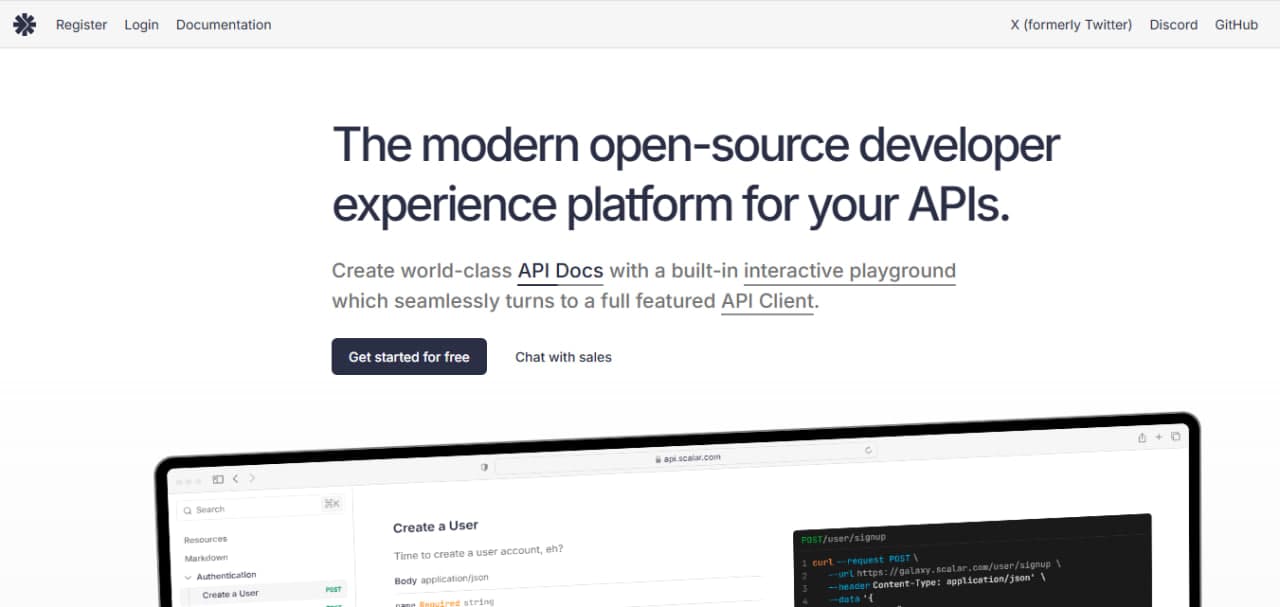Click the browser back arrow in mockup
The image size is (1280, 607).
pos(235,479)
